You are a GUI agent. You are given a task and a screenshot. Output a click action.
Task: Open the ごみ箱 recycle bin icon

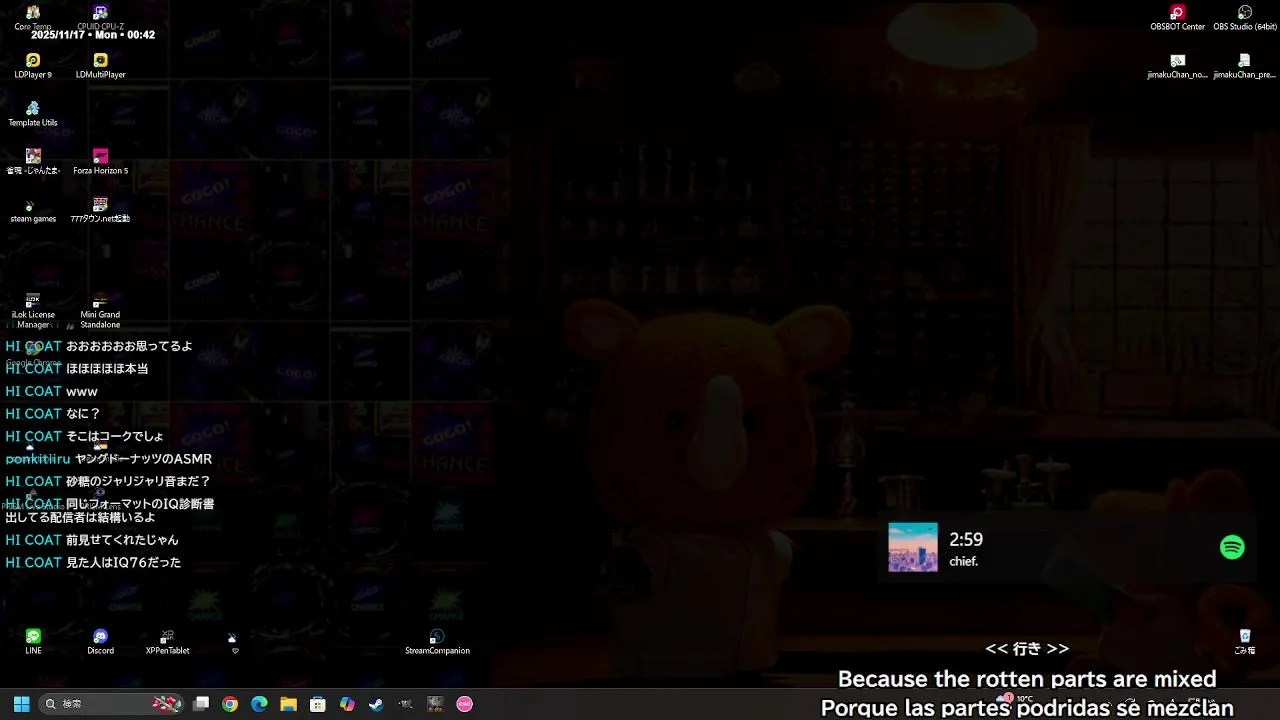pos(1245,642)
